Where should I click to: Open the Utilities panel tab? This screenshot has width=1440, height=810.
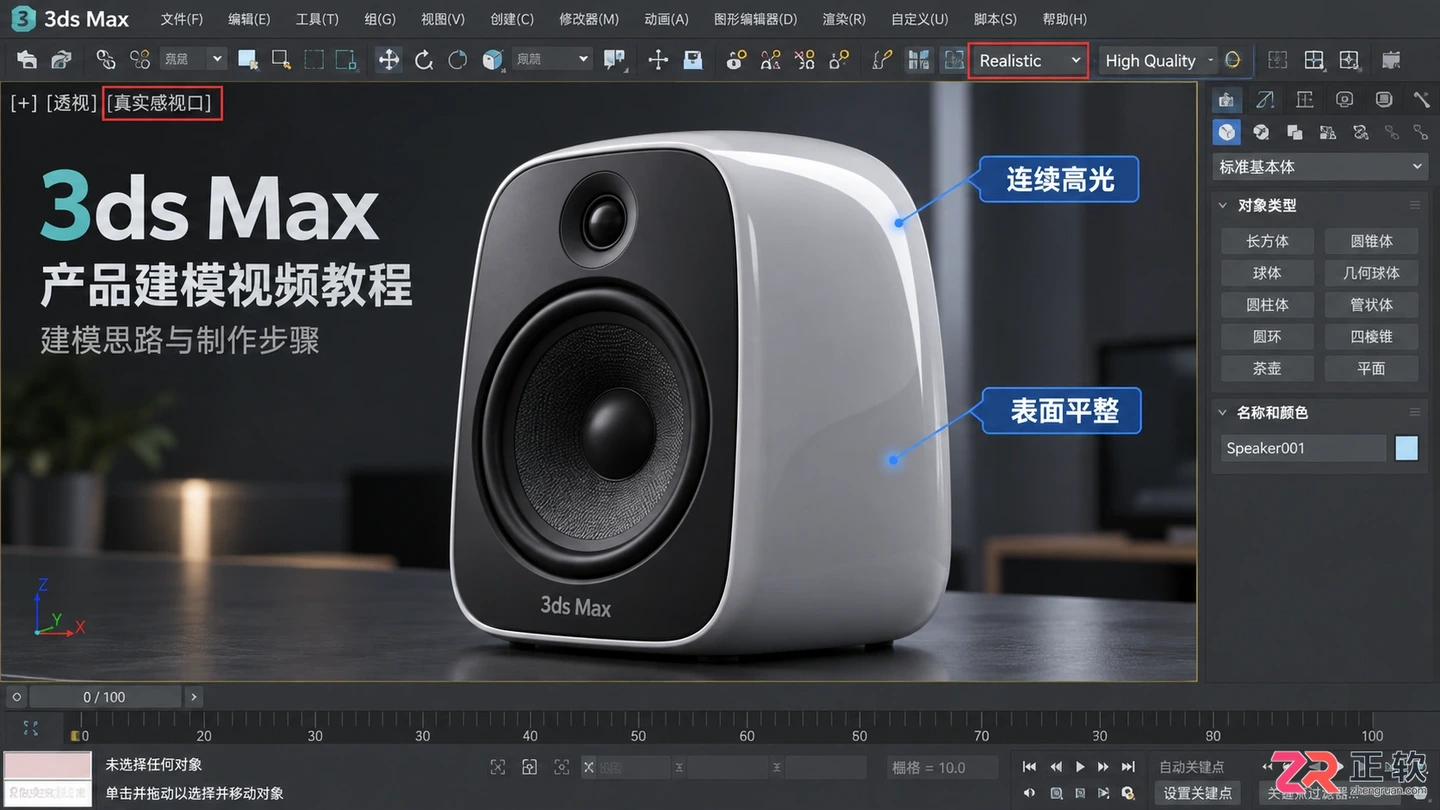point(1421,99)
